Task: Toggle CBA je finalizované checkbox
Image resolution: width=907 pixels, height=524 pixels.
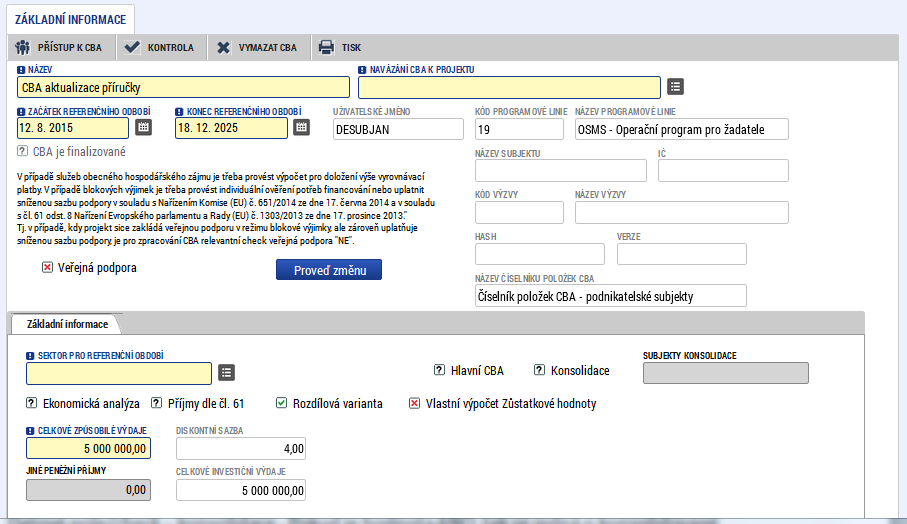Action: [22, 151]
